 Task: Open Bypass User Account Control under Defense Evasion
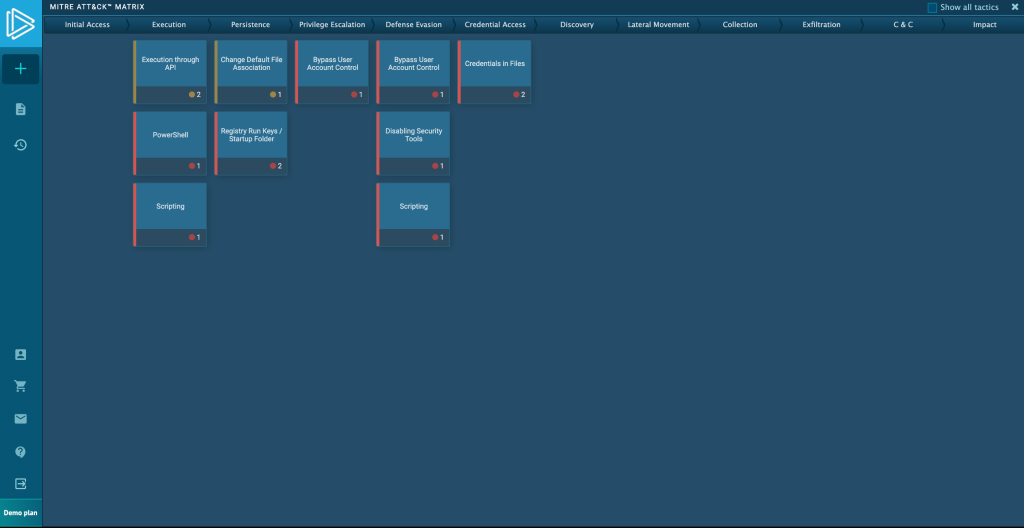(413, 72)
